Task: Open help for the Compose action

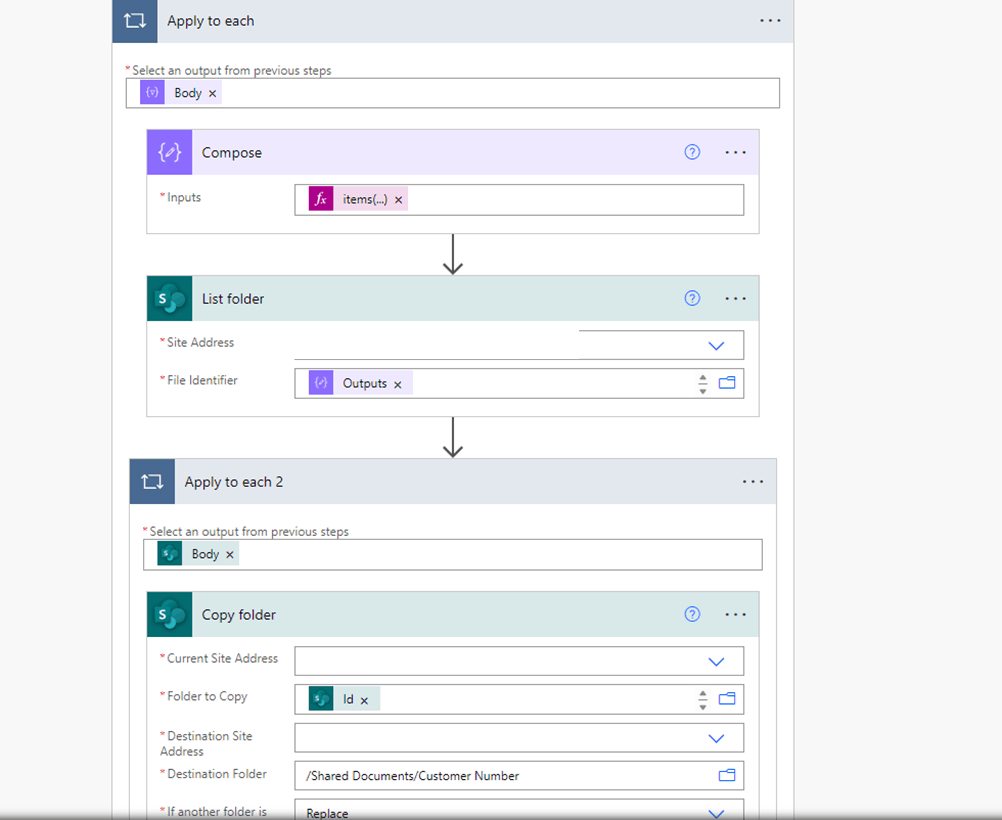Action: click(692, 152)
